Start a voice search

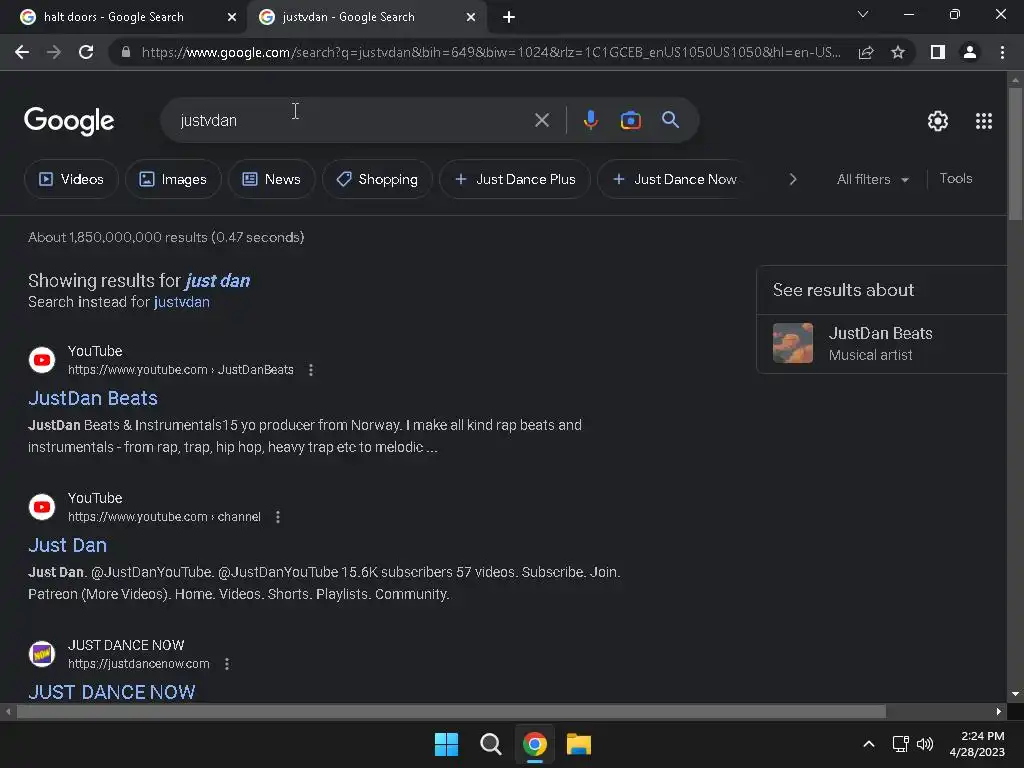(x=590, y=120)
